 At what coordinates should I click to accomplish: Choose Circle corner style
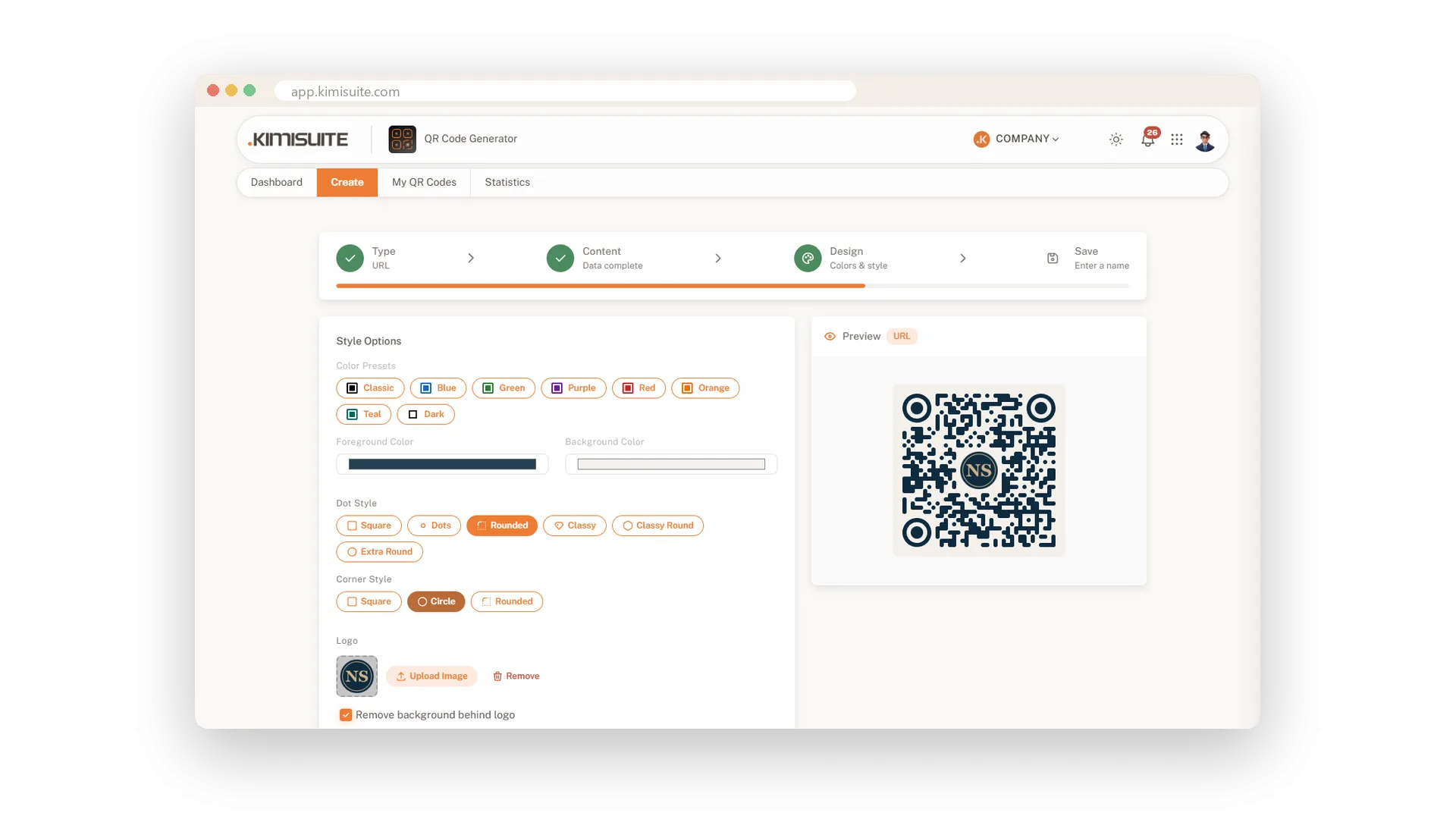click(436, 602)
